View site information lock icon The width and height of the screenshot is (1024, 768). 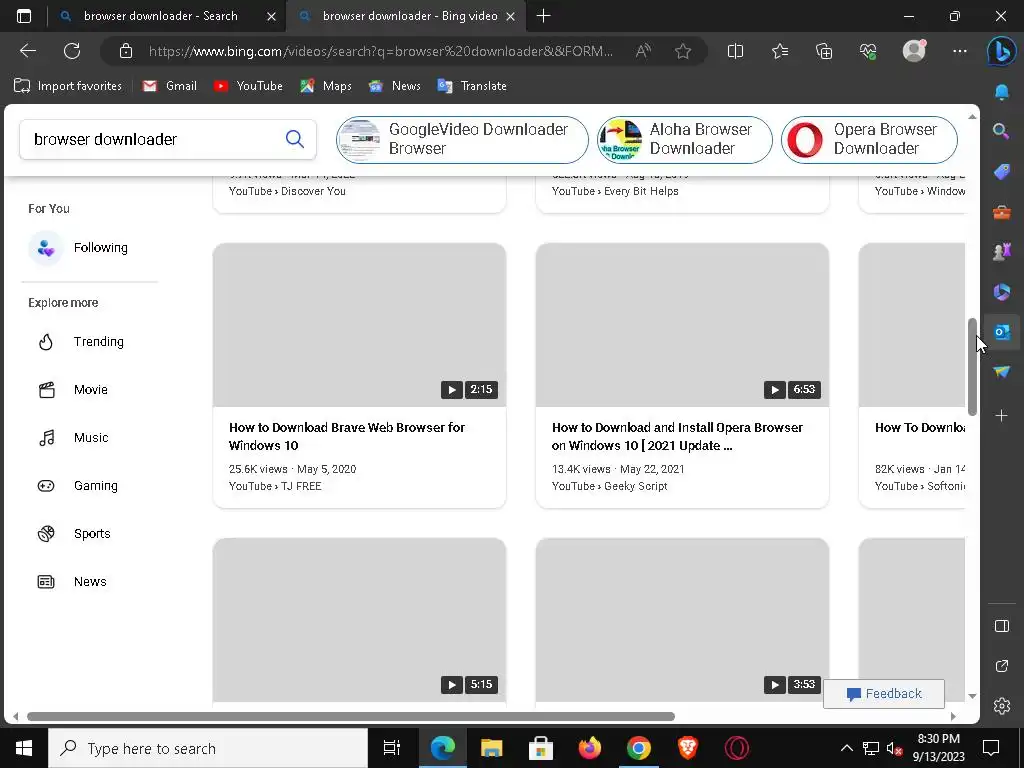click(x=126, y=51)
